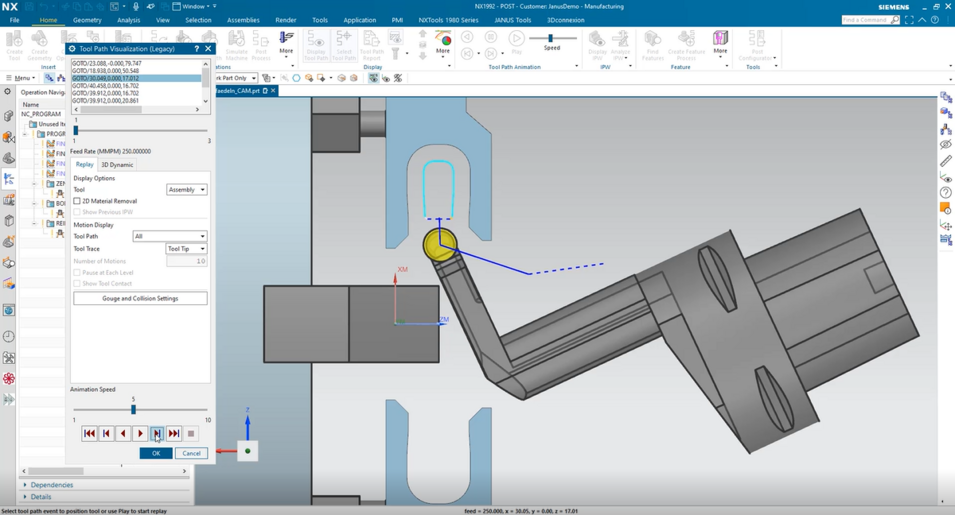Switch to the JANUS Tools ribbon tab
Image resolution: width=955 pixels, height=515 pixels.
tap(513, 20)
